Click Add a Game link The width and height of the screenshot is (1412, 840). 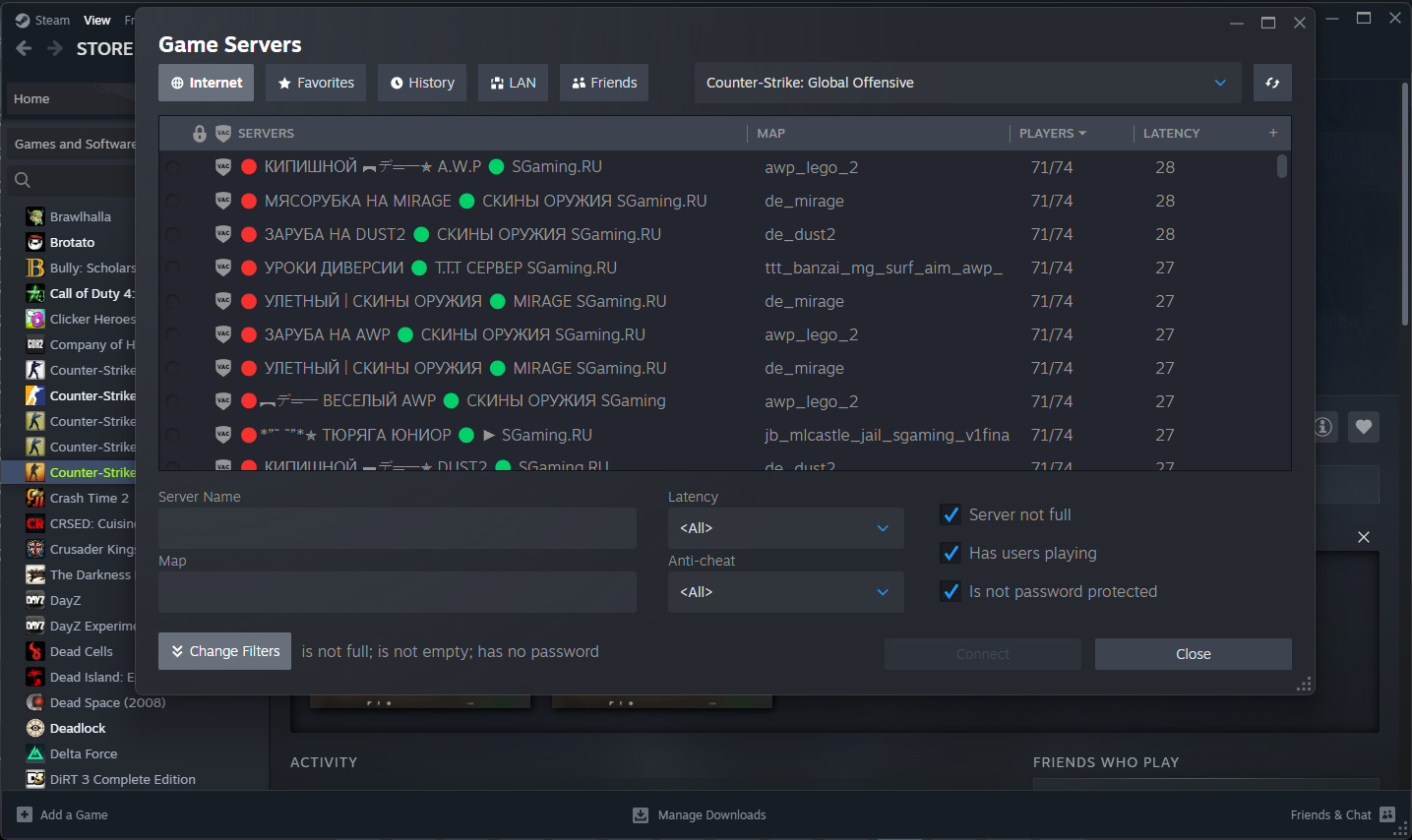coord(74,814)
